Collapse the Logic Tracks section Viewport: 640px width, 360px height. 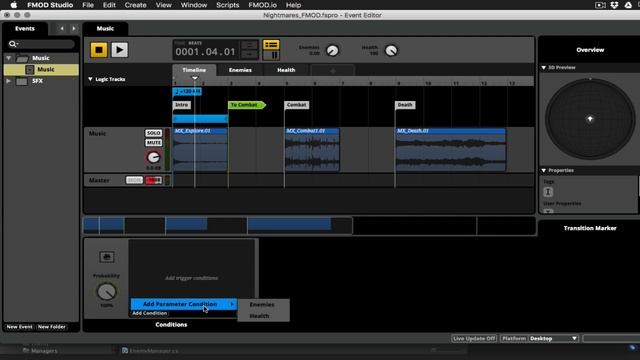90,79
